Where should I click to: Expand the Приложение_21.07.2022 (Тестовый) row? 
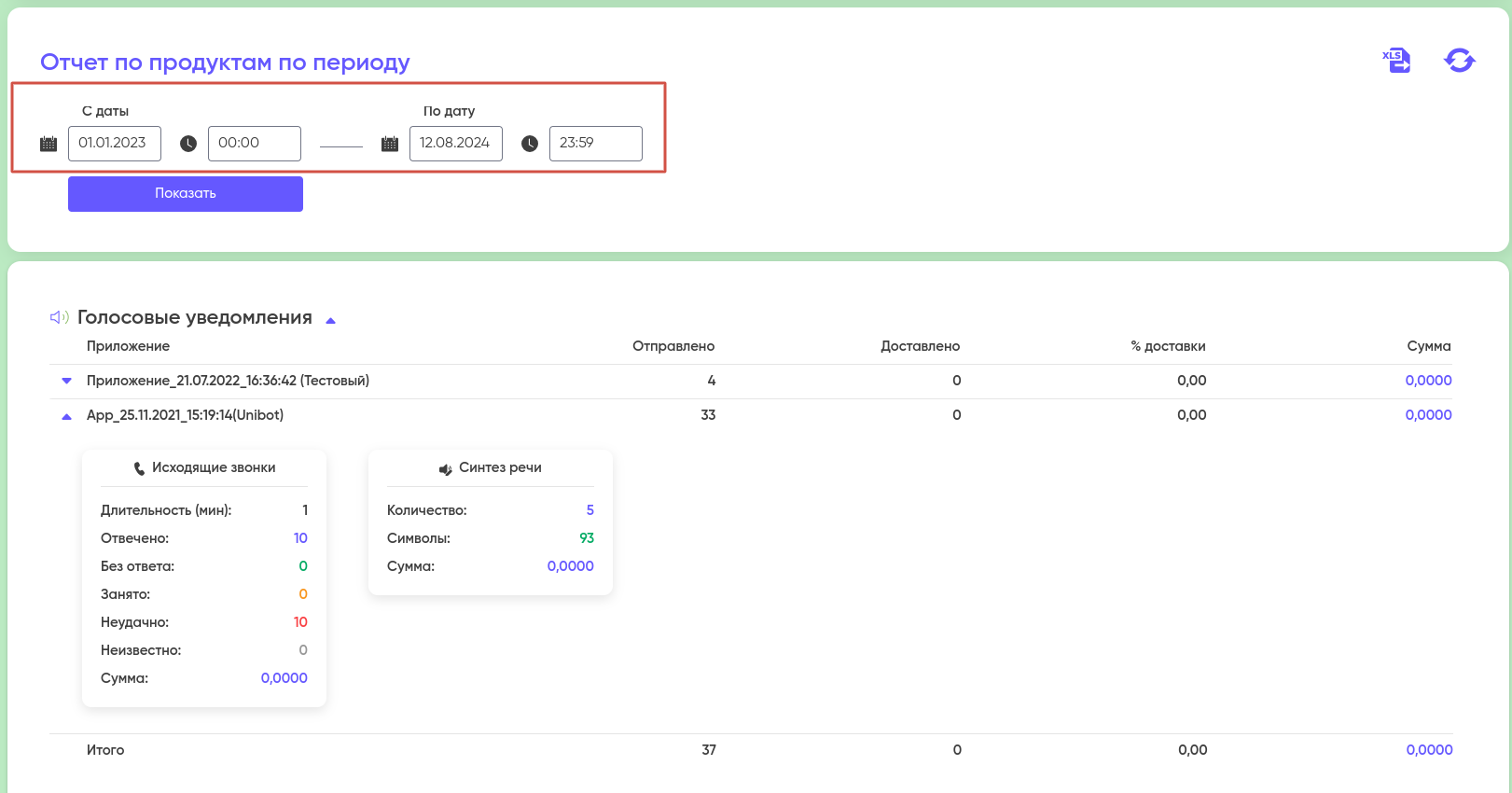66,381
